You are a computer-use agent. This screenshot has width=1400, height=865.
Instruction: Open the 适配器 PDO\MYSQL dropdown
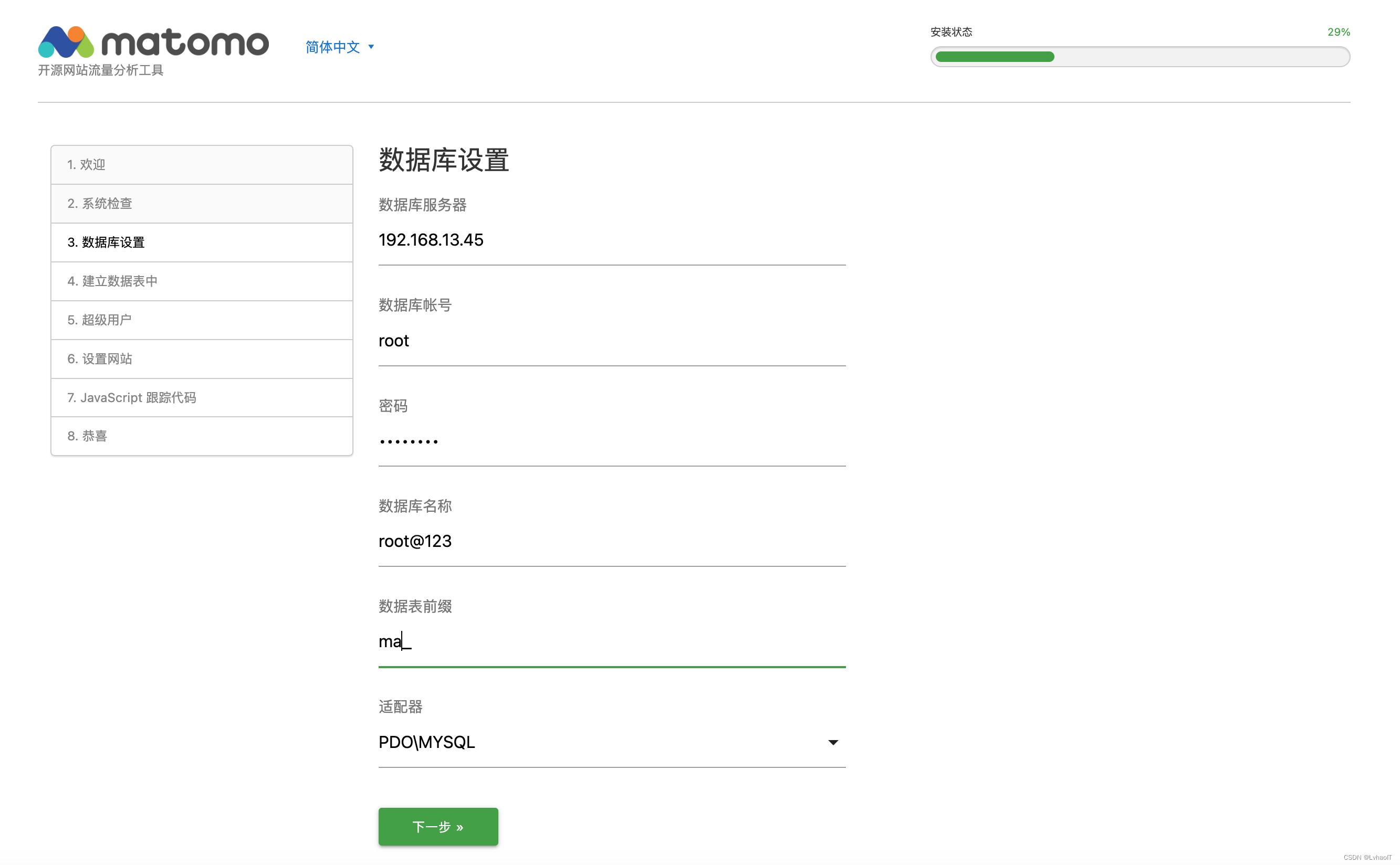coord(612,743)
